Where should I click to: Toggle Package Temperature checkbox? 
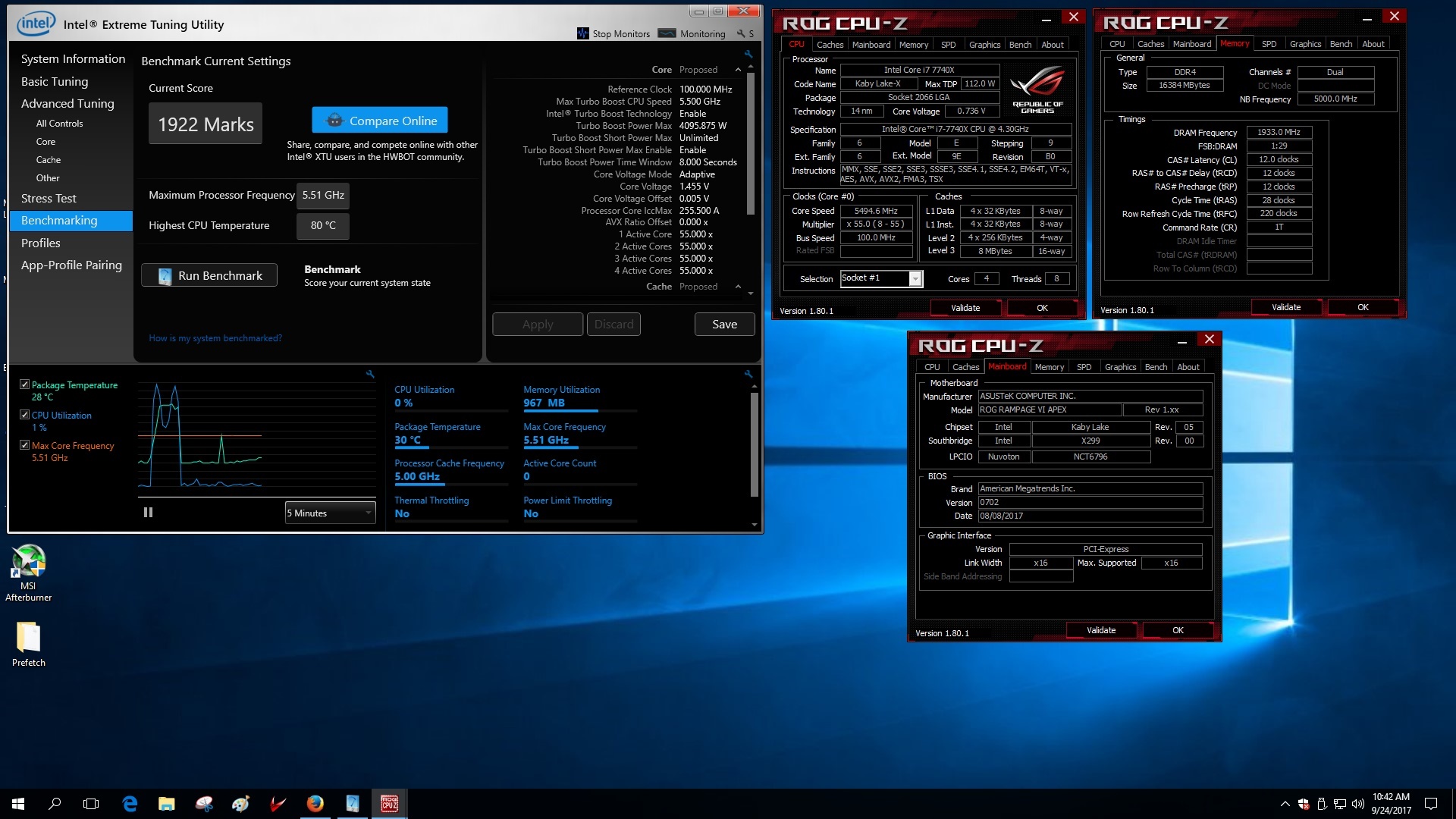tap(24, 384)
